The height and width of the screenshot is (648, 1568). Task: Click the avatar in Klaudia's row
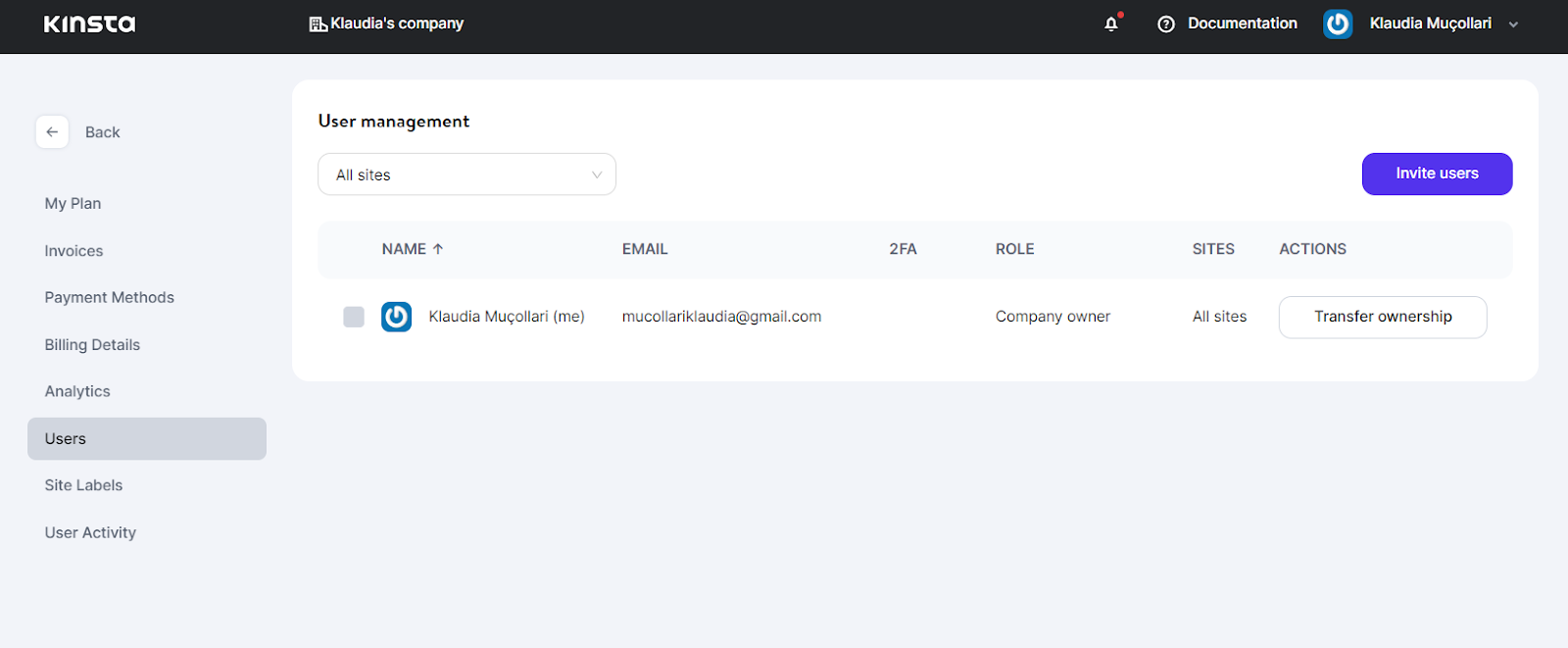[x=396, y=317]
